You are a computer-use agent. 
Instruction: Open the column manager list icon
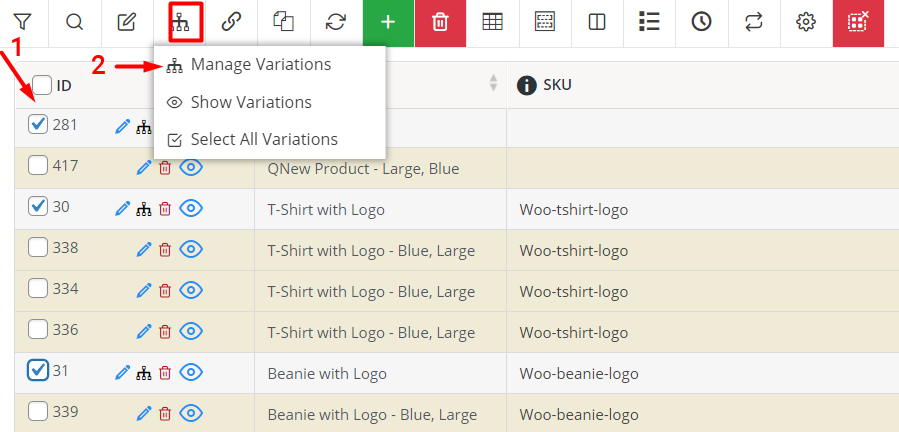(650, 22)
